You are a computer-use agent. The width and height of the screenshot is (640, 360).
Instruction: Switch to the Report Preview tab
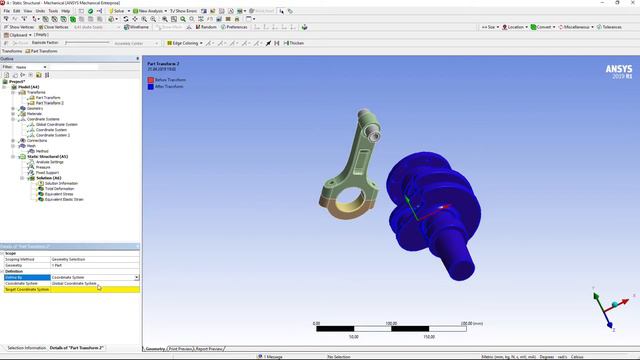[x=209, y=349]
